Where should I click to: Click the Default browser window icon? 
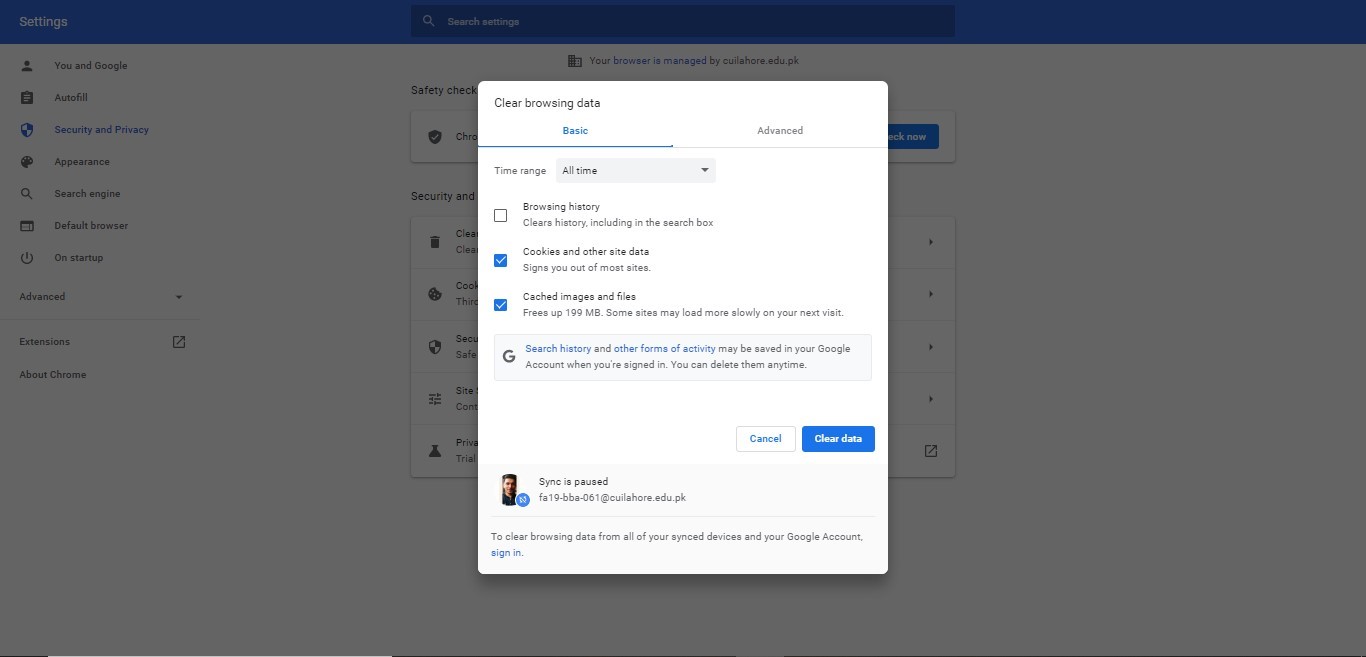27,226
